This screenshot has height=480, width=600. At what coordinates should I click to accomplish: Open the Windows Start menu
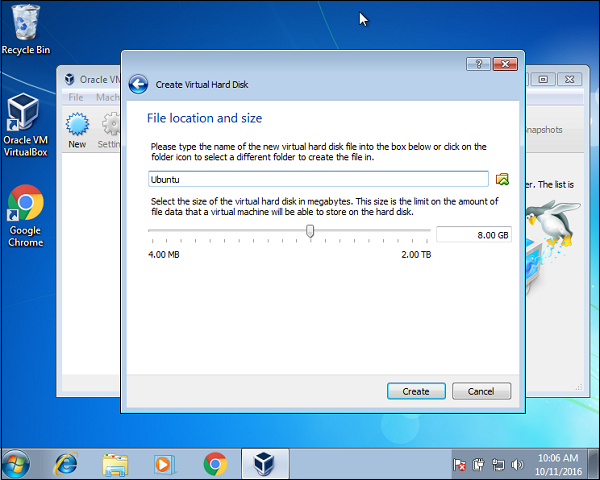coord(17,464)
